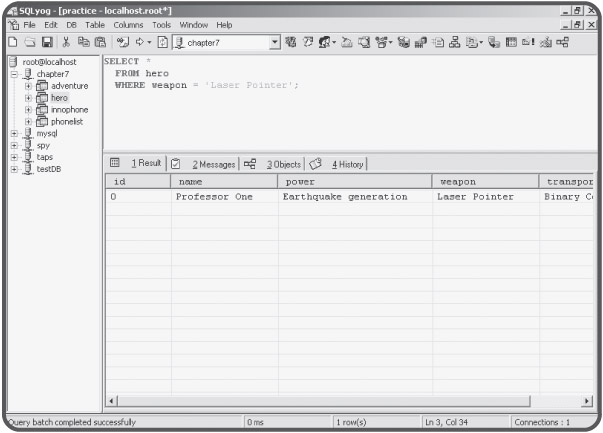Image resolution: width=603 pixels, height=433 pixels.
Task: Switch to the 4 History tab
Action: (x=348, y=163)
